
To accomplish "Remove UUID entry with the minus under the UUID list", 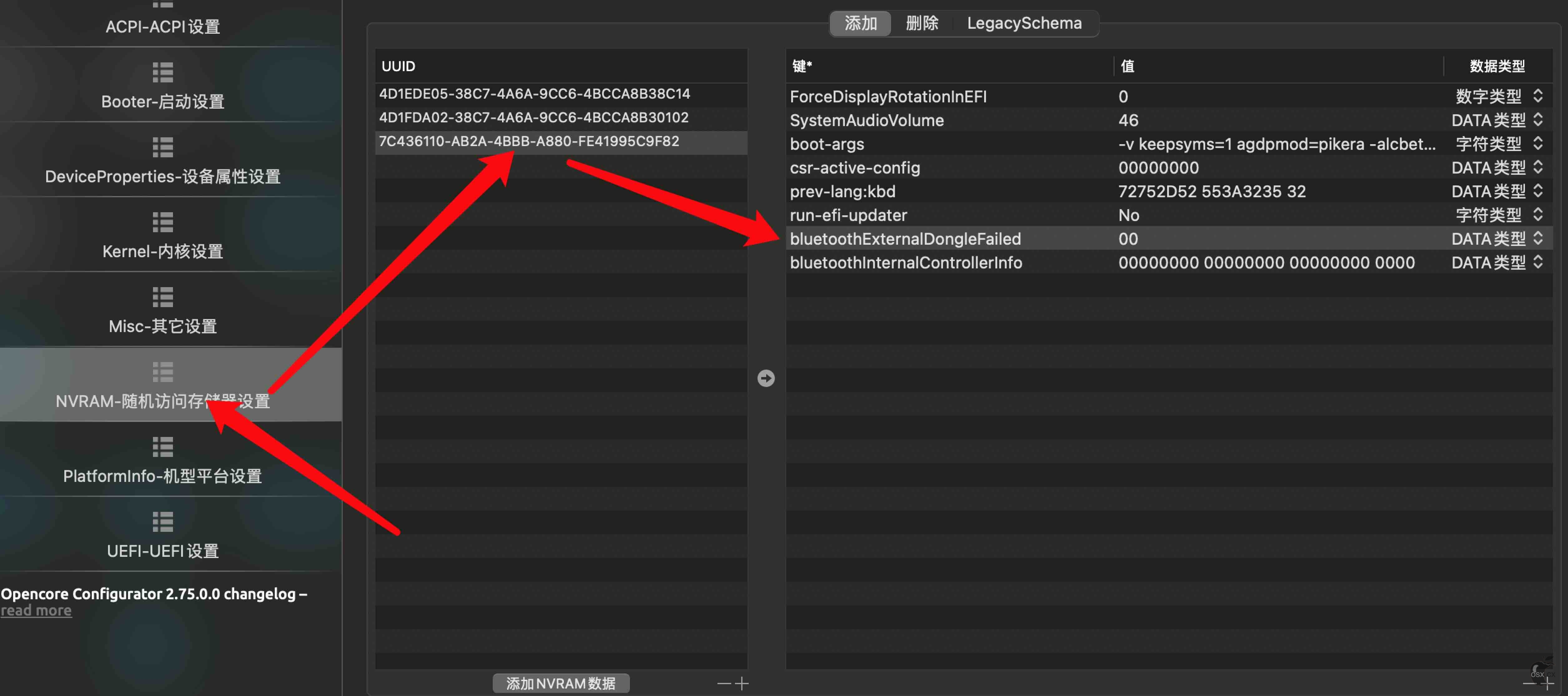I will click(724, 684).
